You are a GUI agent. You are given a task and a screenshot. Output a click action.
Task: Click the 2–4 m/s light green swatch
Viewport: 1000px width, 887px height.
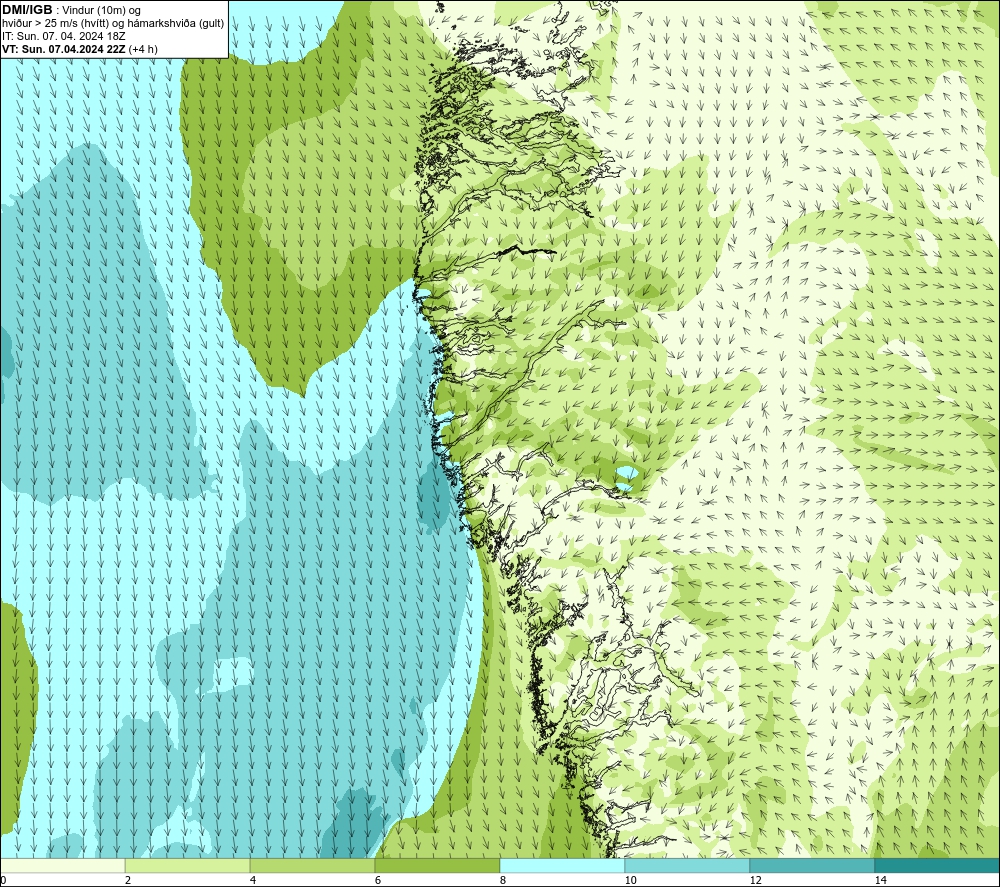[188, 865]
